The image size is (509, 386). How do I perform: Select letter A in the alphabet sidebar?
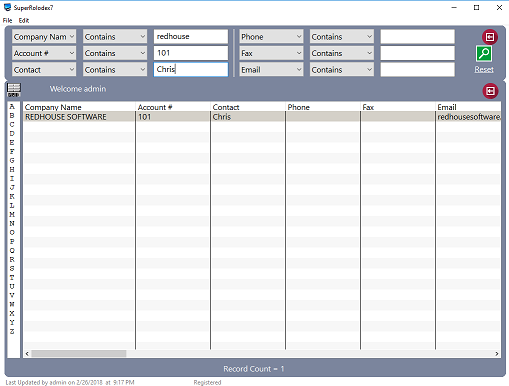[x=12, y=107]
